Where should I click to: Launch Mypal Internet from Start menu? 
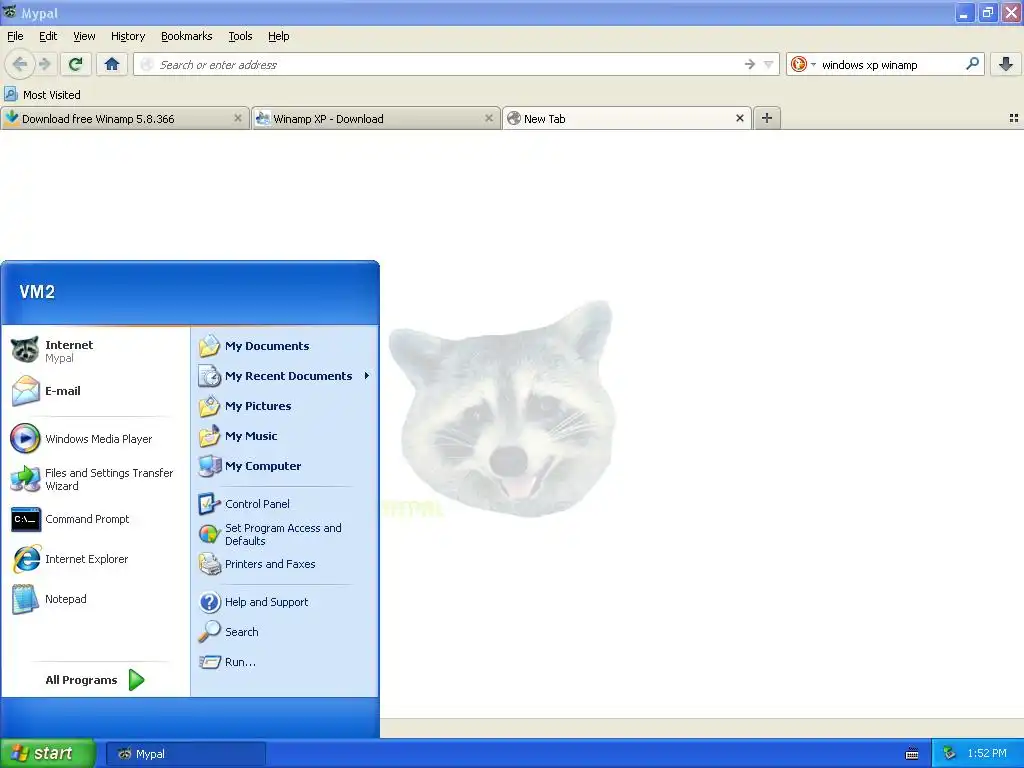tap(95, 351)
